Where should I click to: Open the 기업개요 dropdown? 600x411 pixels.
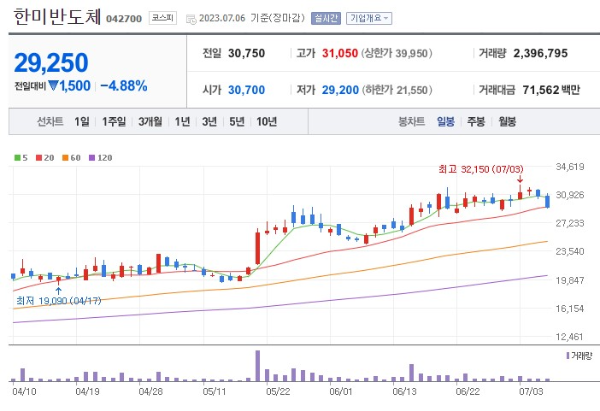[369, 18]
